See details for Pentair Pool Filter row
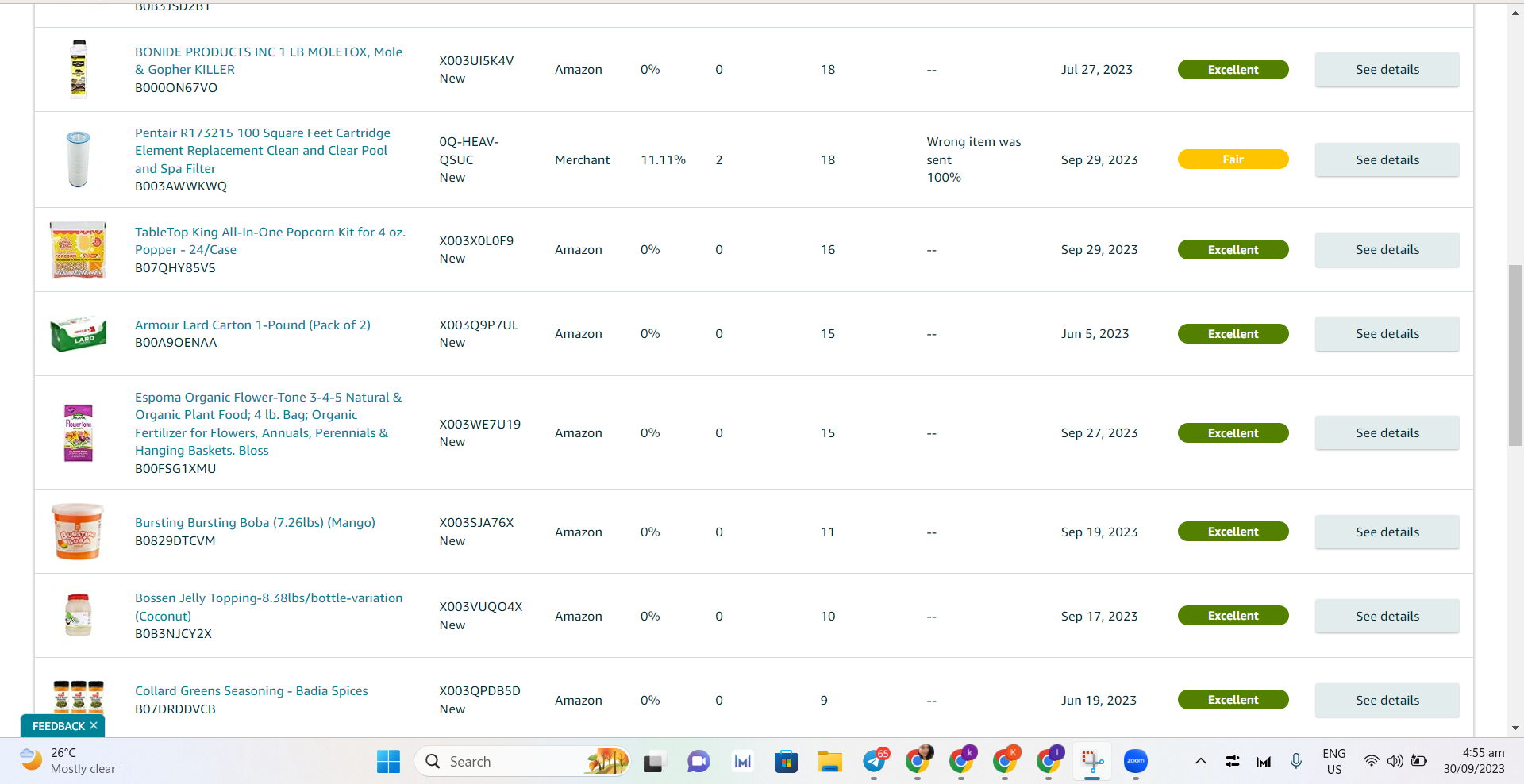The width and height of the screenshot is (1524, 784). coord(1387,159)
